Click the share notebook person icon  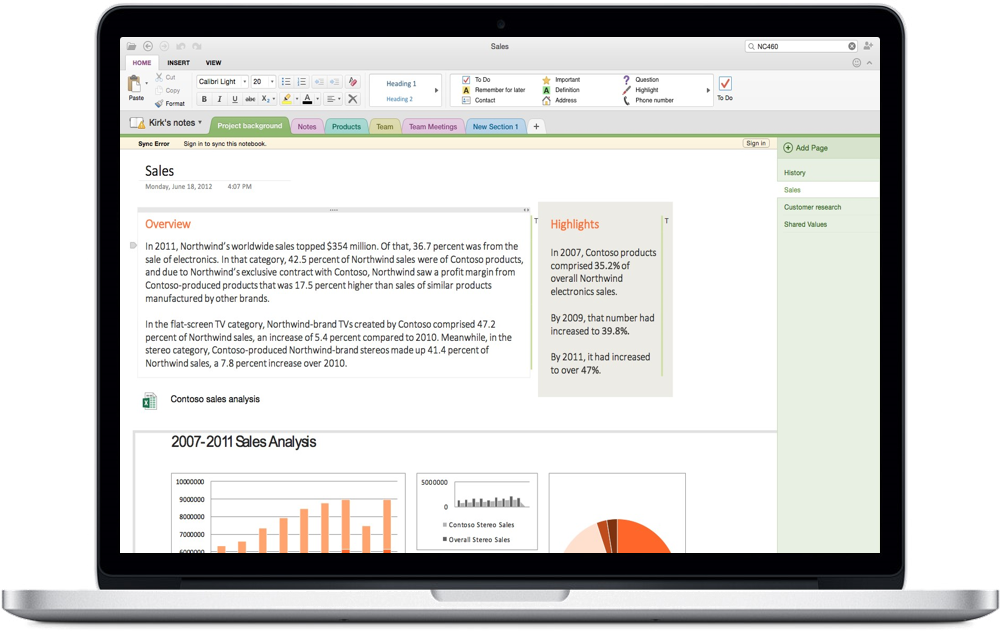pos(868,46)
